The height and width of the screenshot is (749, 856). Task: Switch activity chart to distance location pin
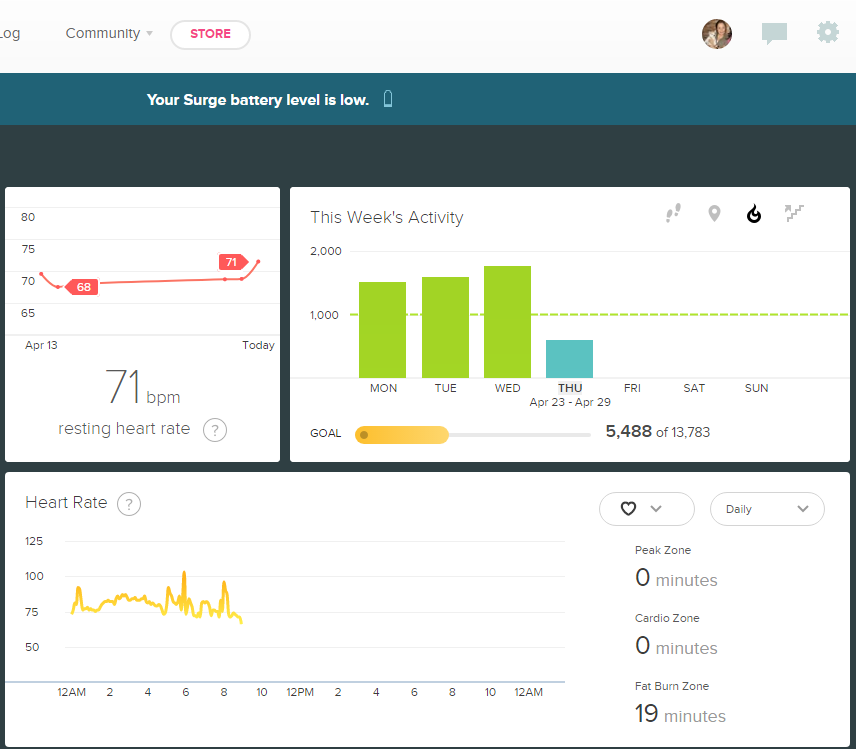coord(714,213)
